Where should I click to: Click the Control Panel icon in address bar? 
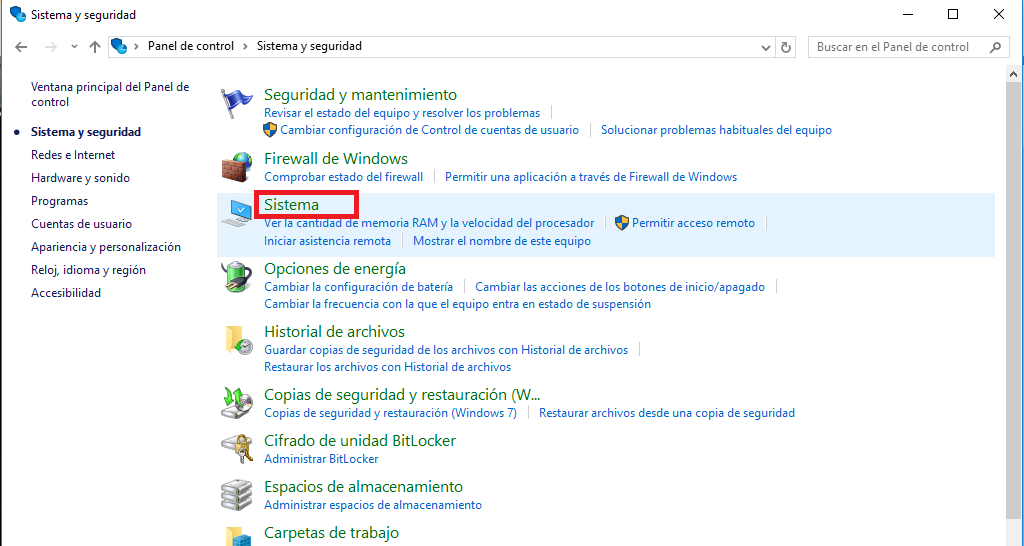click(119, 46)
